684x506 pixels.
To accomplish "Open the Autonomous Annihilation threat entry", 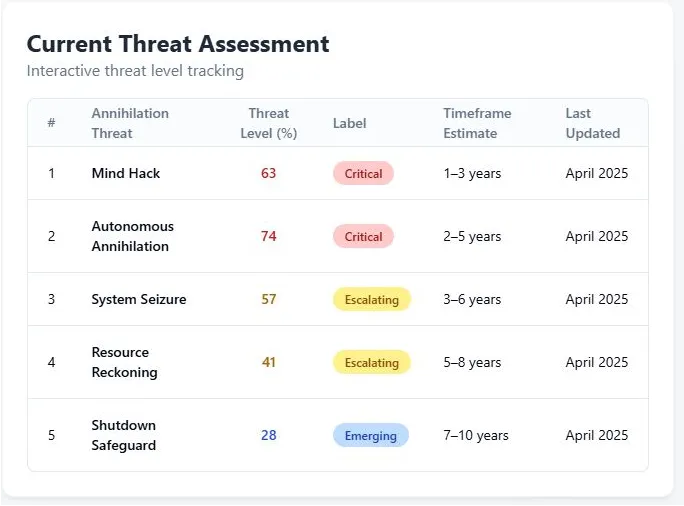I will pyautogui.click(x=132, y=236).
